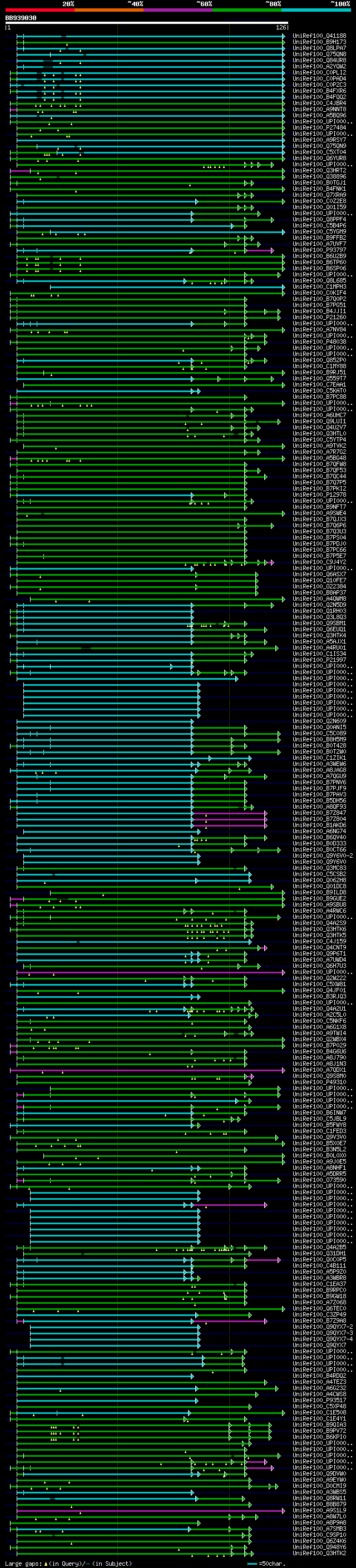Select the query name BB939030
Image resolution: width=356 pixels, height=1568 pixels.
(21, 18)
